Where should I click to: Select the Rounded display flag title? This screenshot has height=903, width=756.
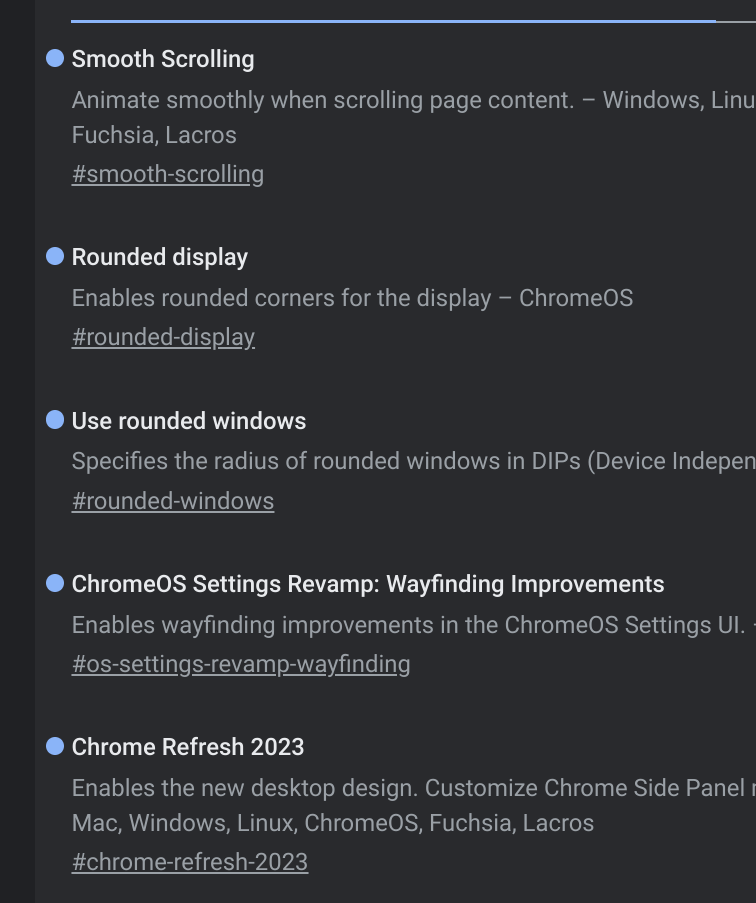[x=159, y=257]
